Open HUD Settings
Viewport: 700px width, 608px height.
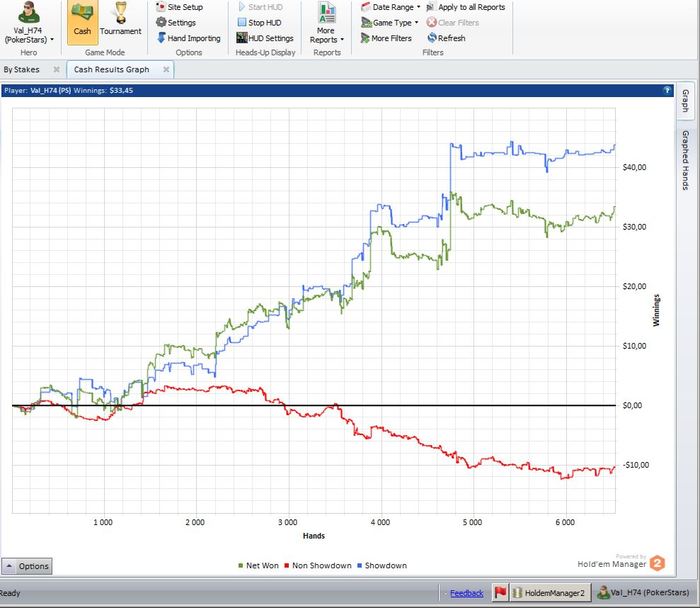tap(265, 38)
